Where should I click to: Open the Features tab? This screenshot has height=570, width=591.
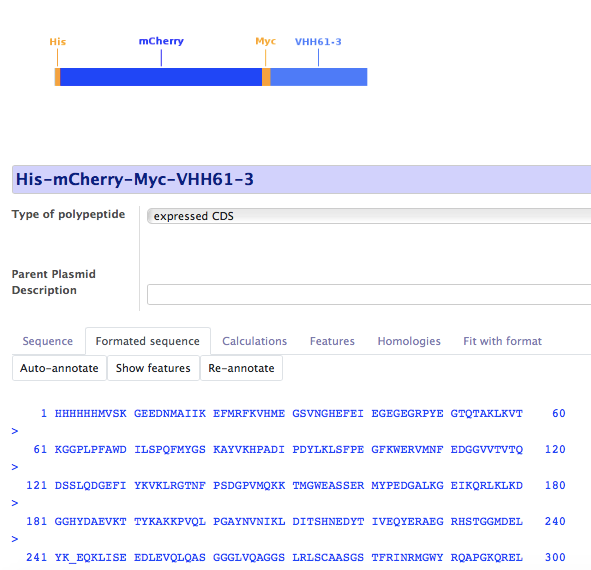332,341
